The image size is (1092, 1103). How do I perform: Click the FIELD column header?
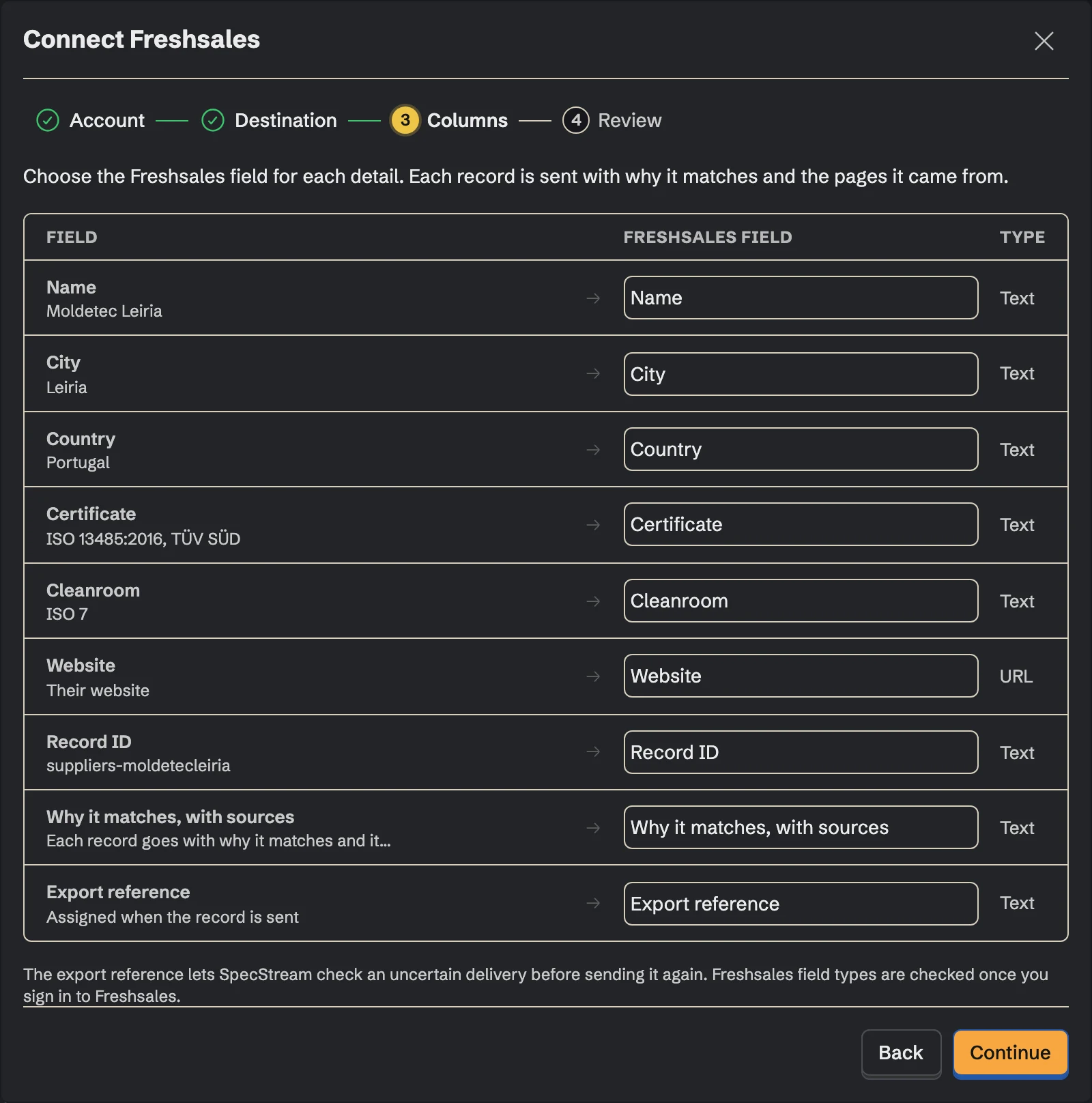(72, 237)
